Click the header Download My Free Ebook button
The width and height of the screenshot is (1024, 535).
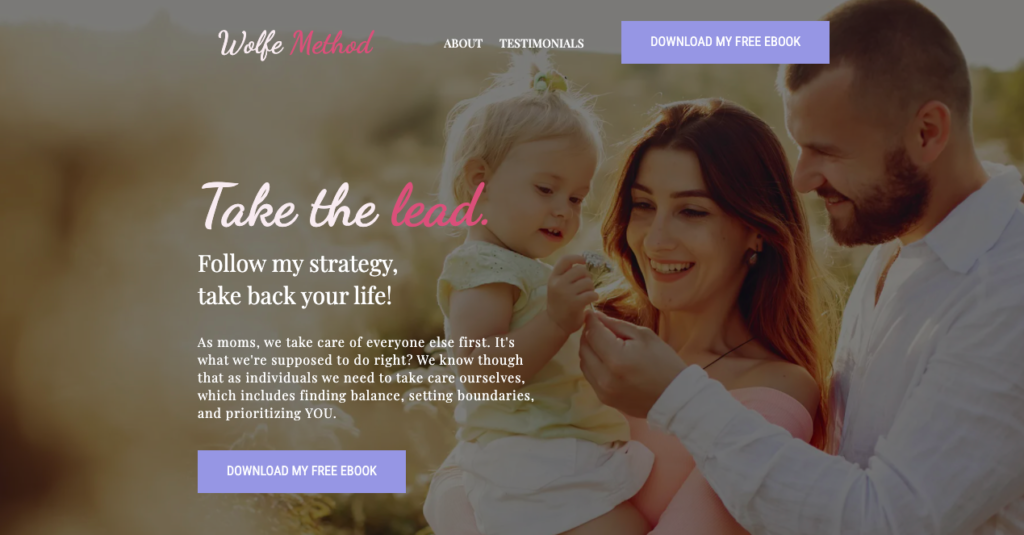725,42
